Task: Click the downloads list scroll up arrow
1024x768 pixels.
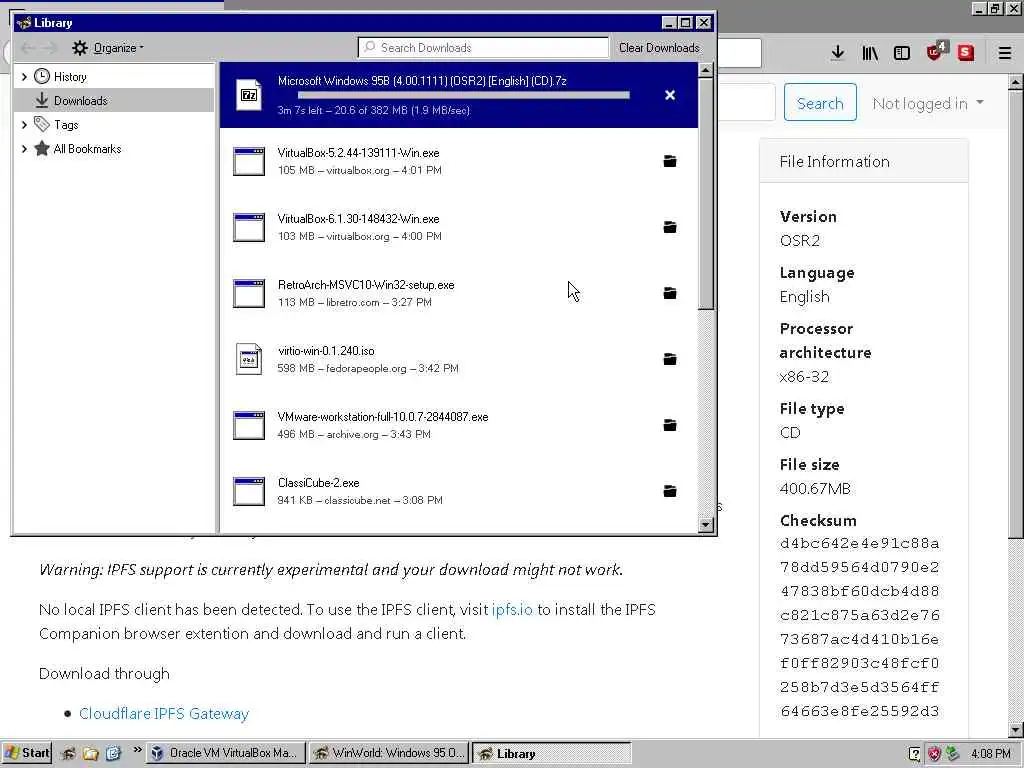Action: tap(706, 70)
